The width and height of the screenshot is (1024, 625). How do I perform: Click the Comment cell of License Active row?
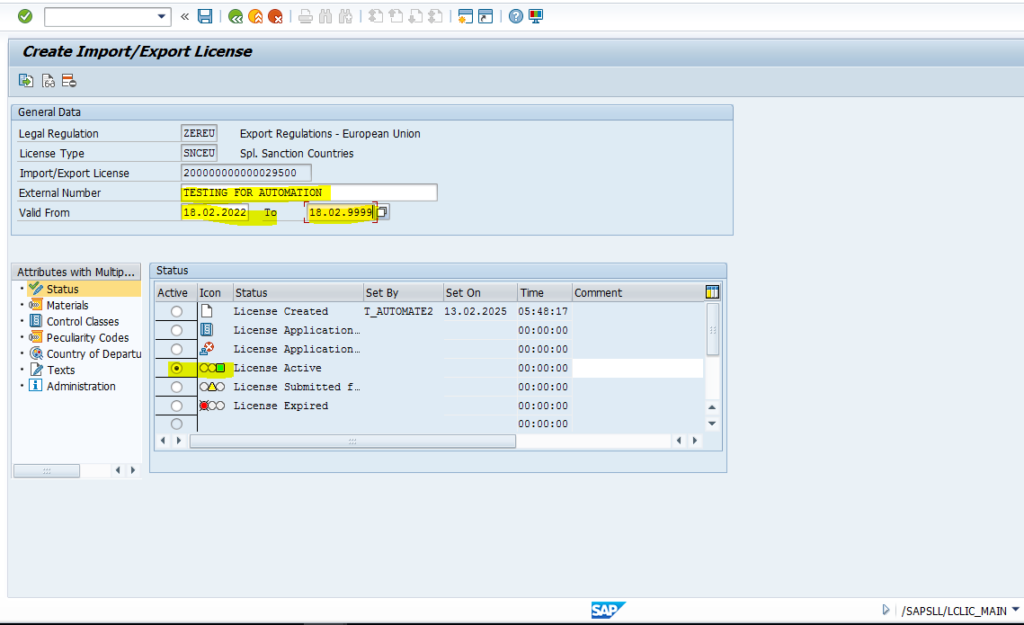pyautogui.click(x=637, y=368)
